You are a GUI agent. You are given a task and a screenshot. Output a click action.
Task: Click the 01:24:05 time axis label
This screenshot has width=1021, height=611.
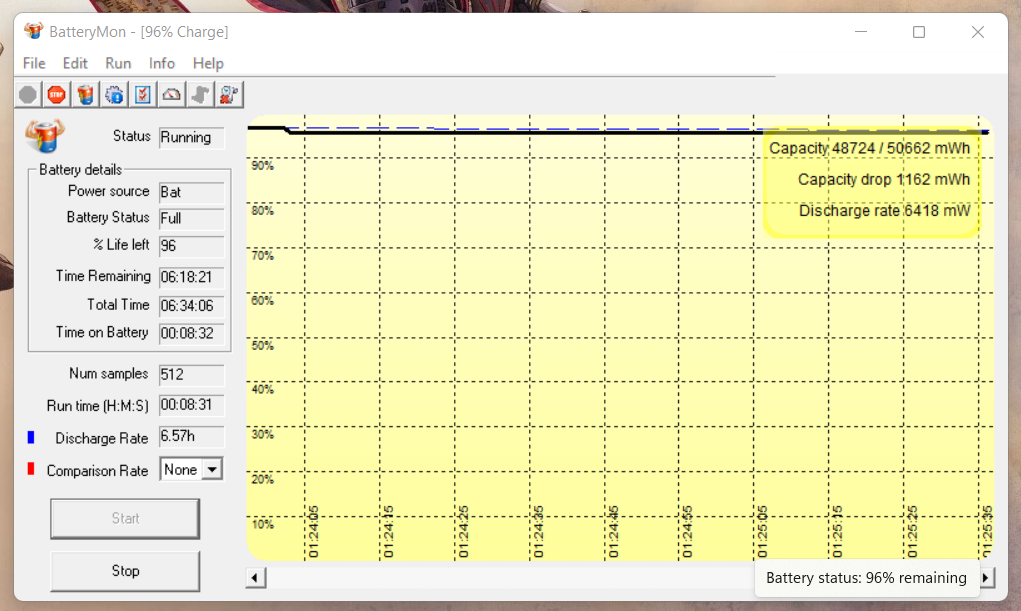pyautogui.click(x=313, y=532)
